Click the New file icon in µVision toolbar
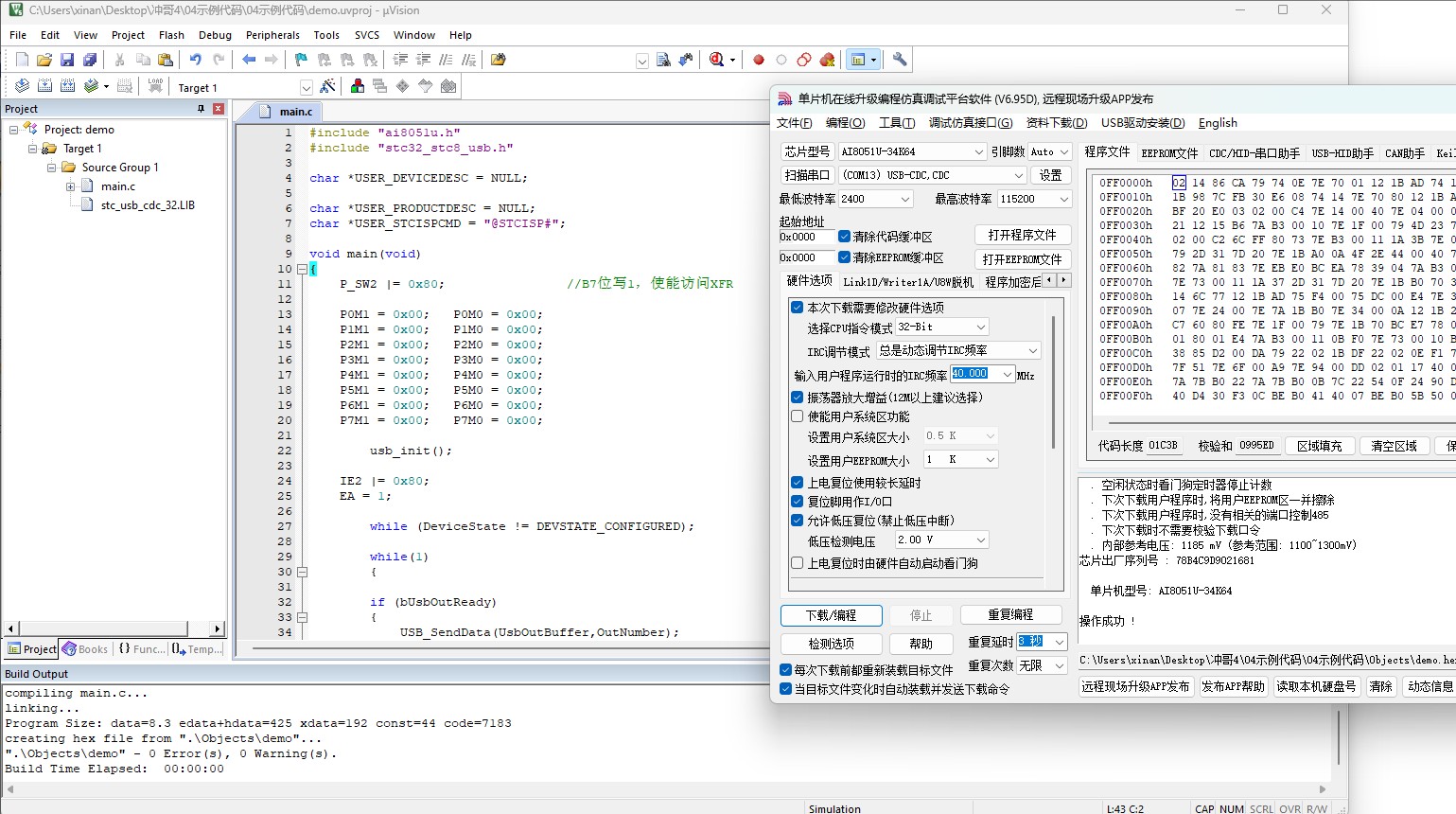 tap(22, 60)
